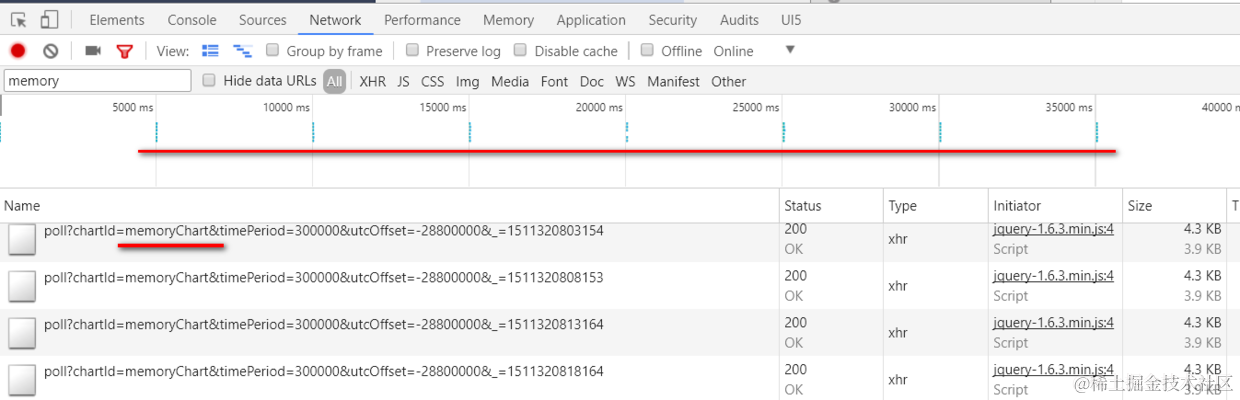Viewport: 1240px width, 400px height.
Task: Check the Group by frame checkbox
Action: click(x=272, y=50)
